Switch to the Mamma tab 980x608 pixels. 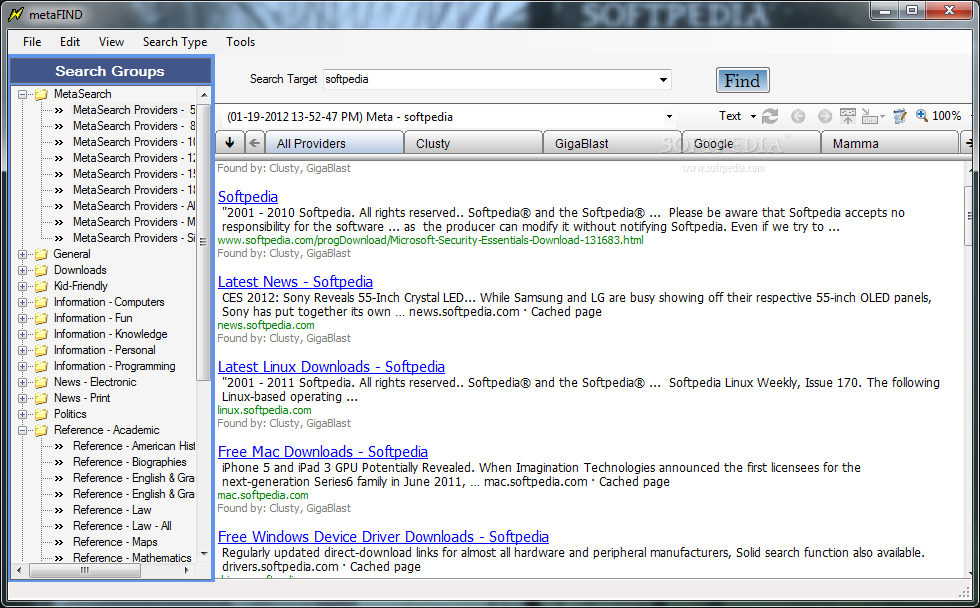(889, 143)
